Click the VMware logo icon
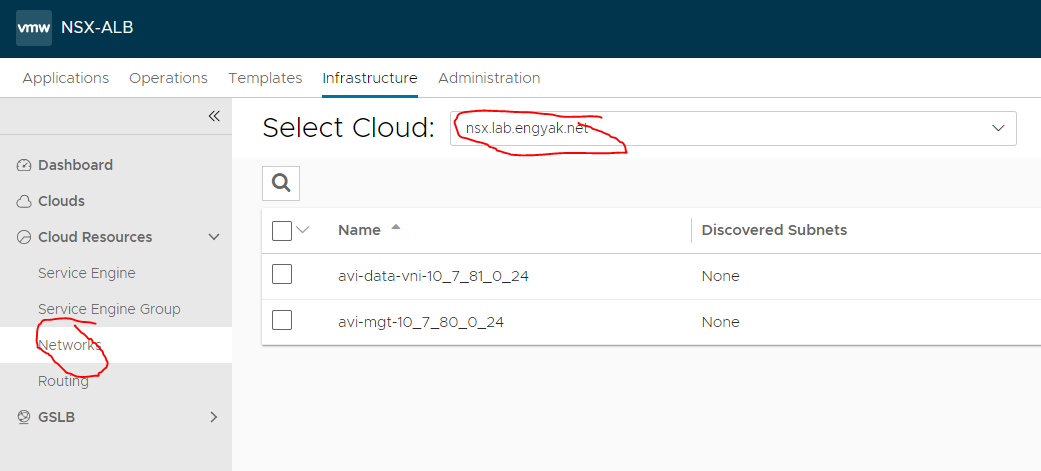The image size is (1041, 471). click(34, 28)
